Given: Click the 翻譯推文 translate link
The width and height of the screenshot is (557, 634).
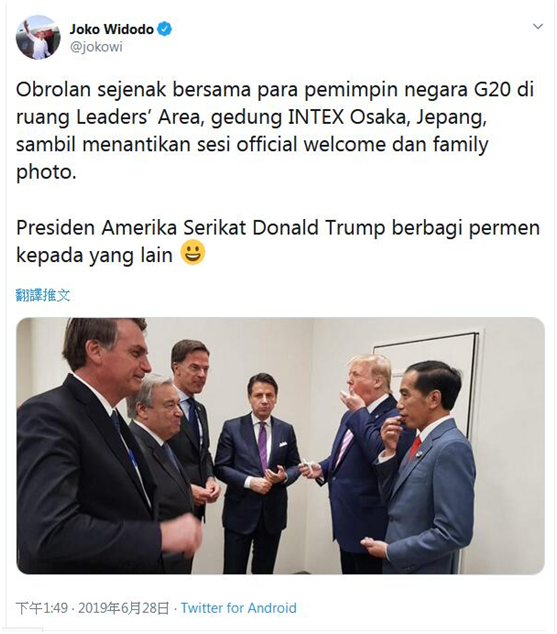Looking at the screenshot, I should [x=43, y=296].
